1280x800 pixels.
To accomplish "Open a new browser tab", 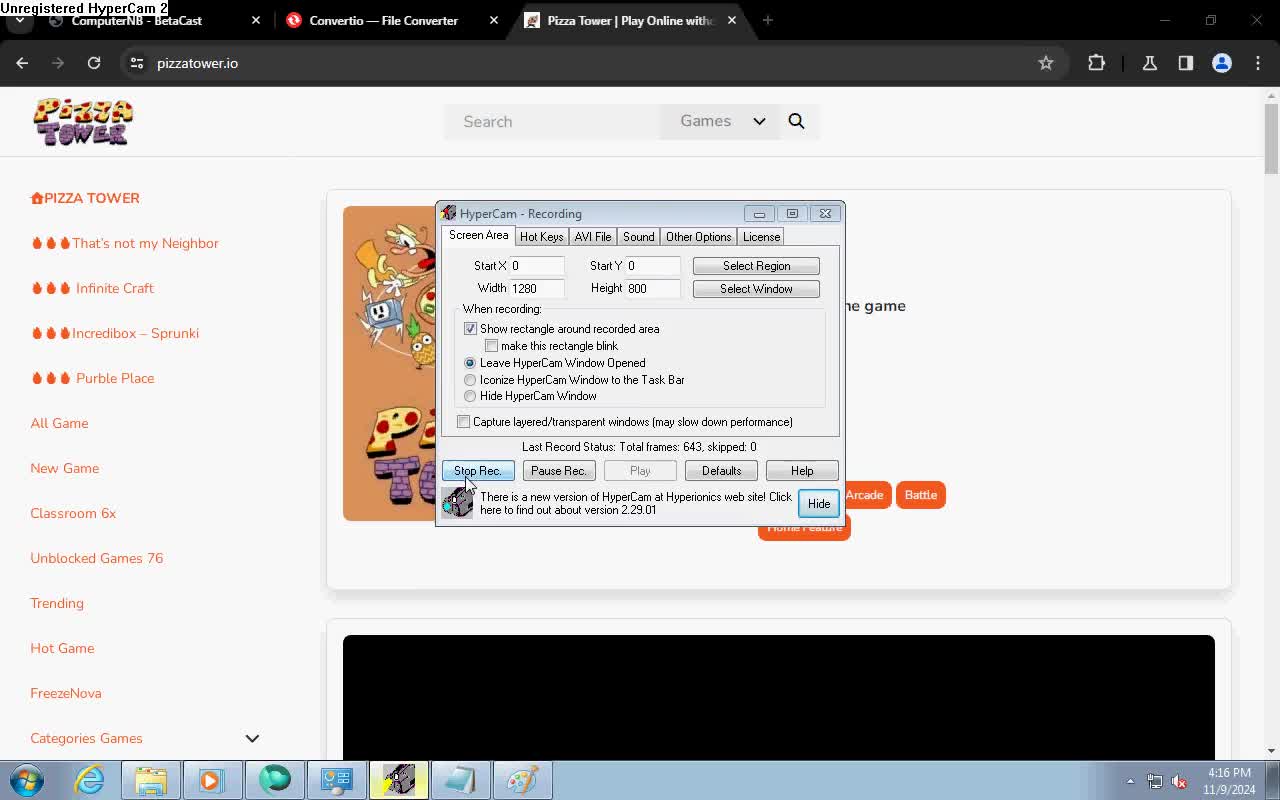I will coord(768,20).
